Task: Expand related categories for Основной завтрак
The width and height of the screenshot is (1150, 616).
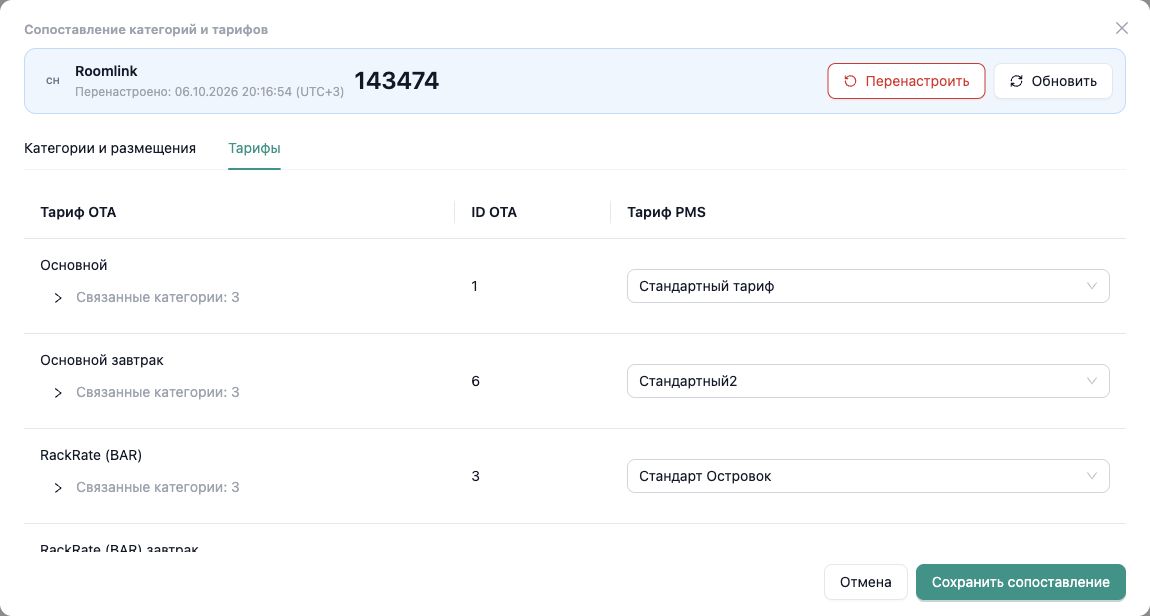Action: pyautogui.click(x=58, y=393)
